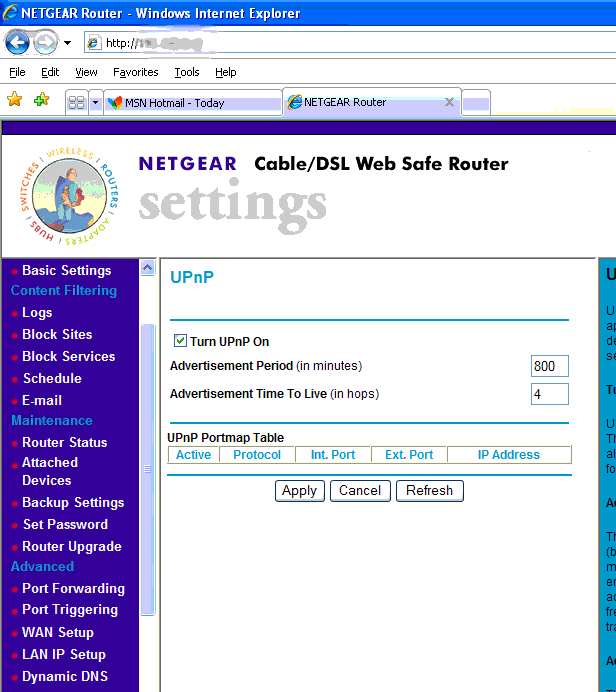Screen dimensions: 616x692
Task: Click the Advertisement Time To Live field
Action: click(549, 394)
